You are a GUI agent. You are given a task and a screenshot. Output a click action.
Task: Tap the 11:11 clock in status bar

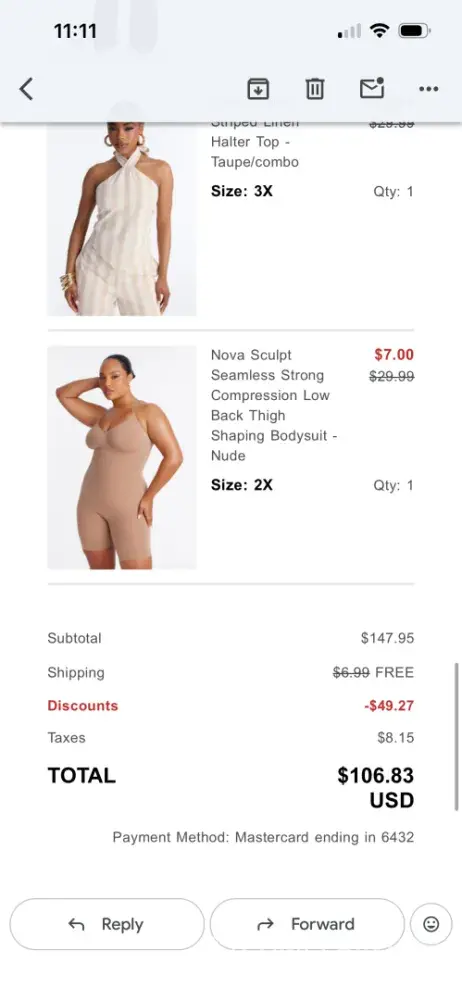tap(75, 31)
